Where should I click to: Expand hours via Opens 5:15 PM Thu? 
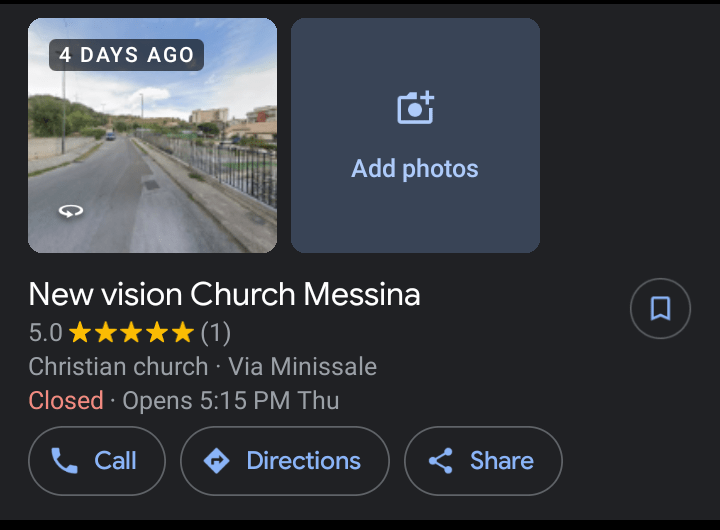click(x=231, y=401)
